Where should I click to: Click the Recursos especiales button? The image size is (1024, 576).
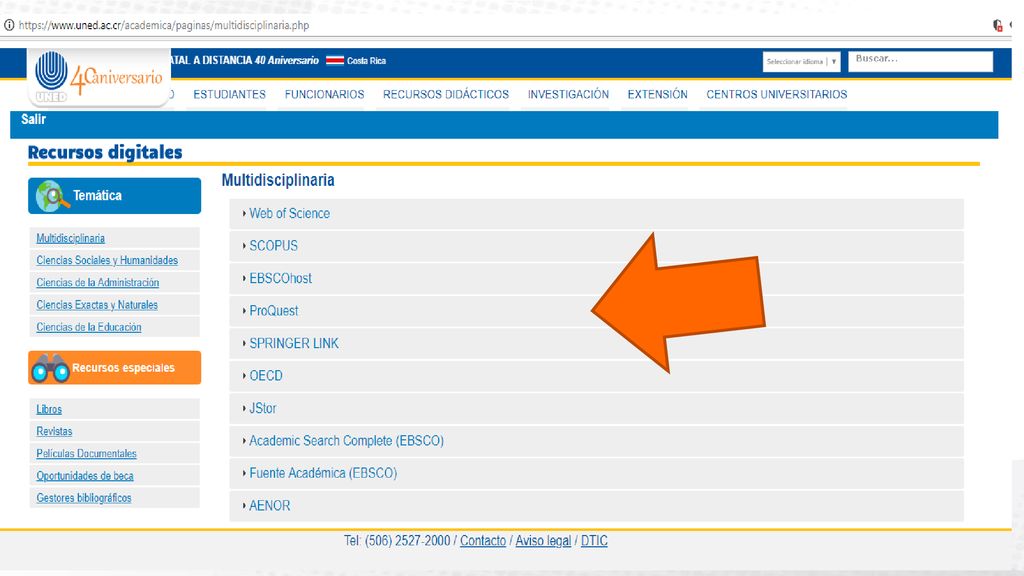pos(114,368)
